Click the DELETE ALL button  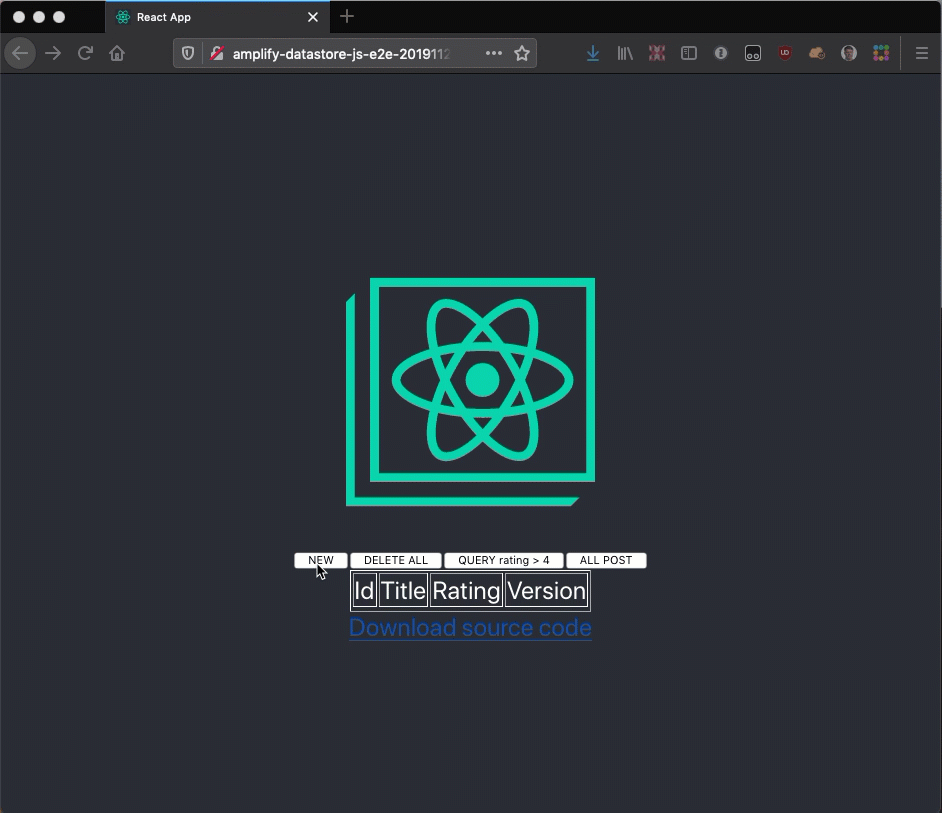(x=396, y=560)
